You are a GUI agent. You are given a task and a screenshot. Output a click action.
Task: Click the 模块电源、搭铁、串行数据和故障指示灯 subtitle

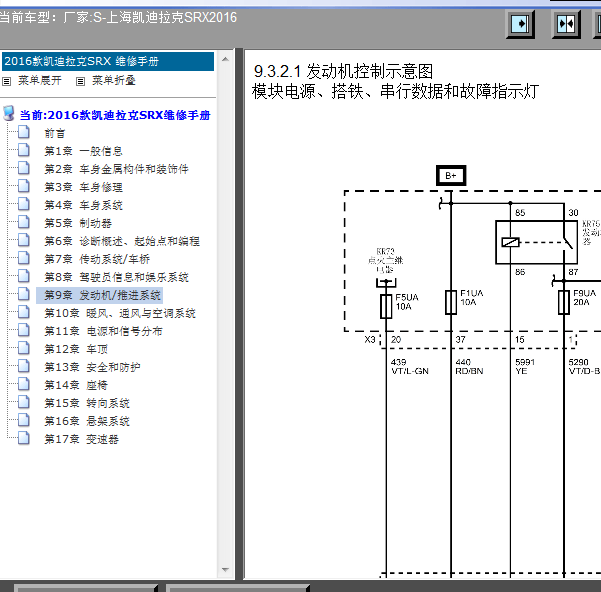coord(395,92)
